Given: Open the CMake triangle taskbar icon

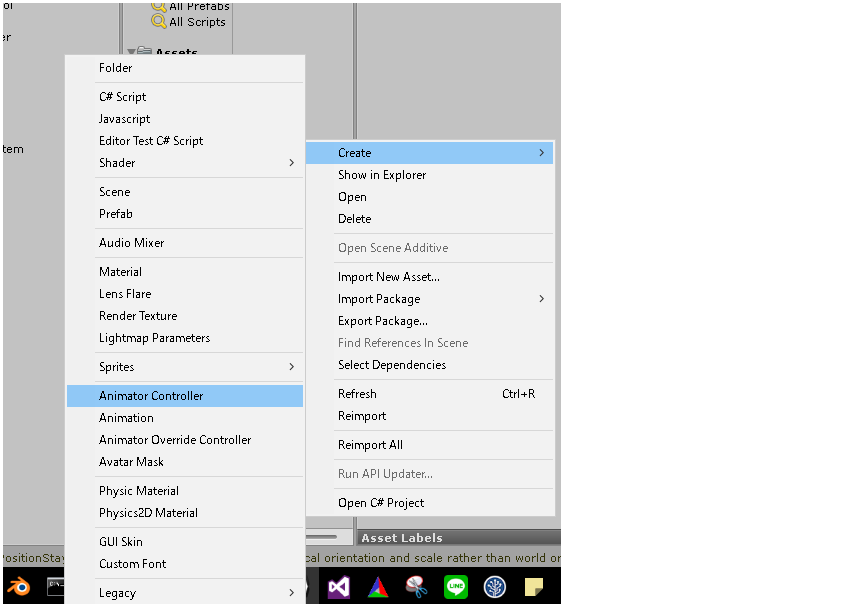Looking at the screenshot, I should coord(378,587).
